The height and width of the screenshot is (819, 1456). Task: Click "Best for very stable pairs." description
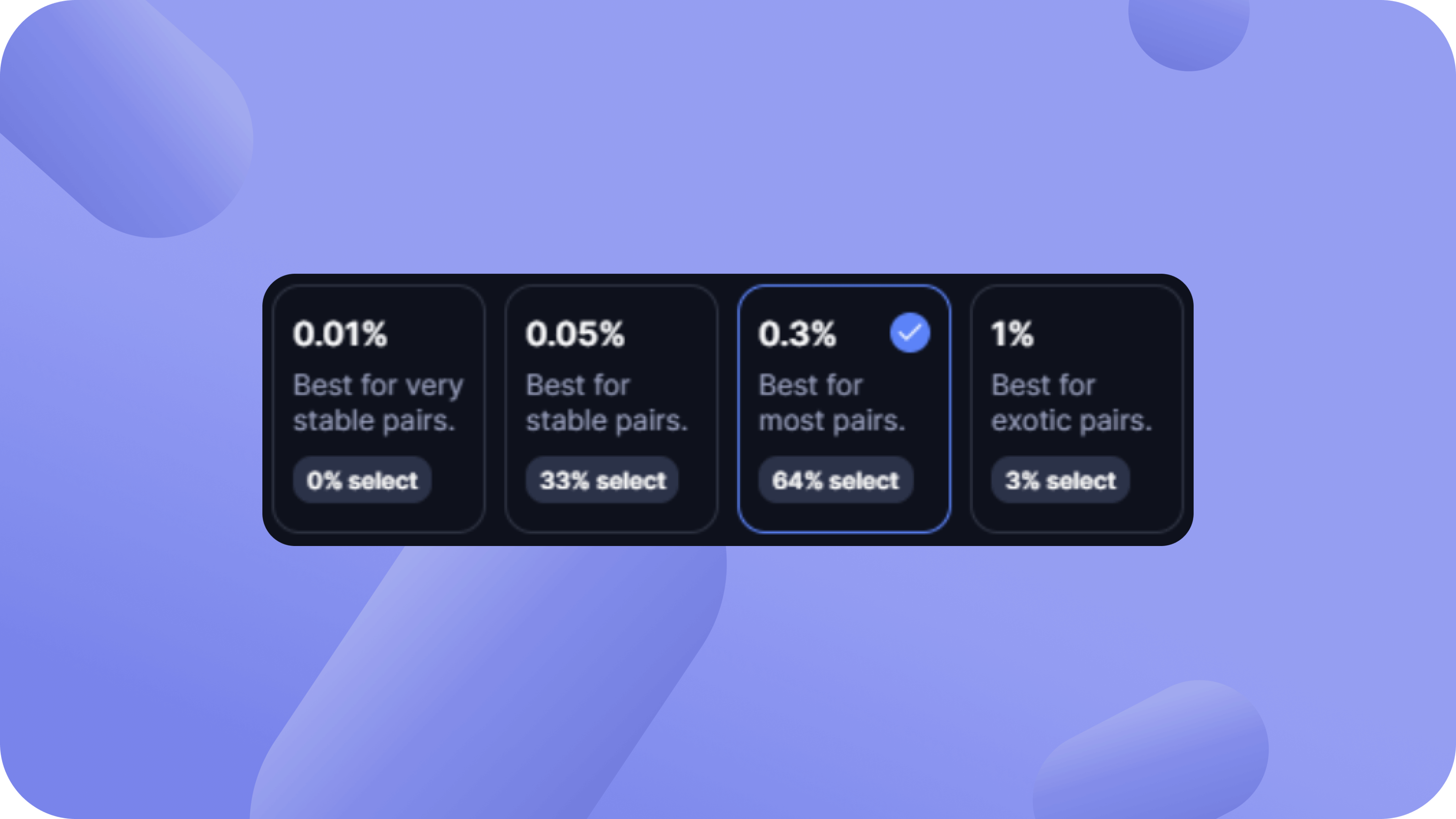[378, 402]
